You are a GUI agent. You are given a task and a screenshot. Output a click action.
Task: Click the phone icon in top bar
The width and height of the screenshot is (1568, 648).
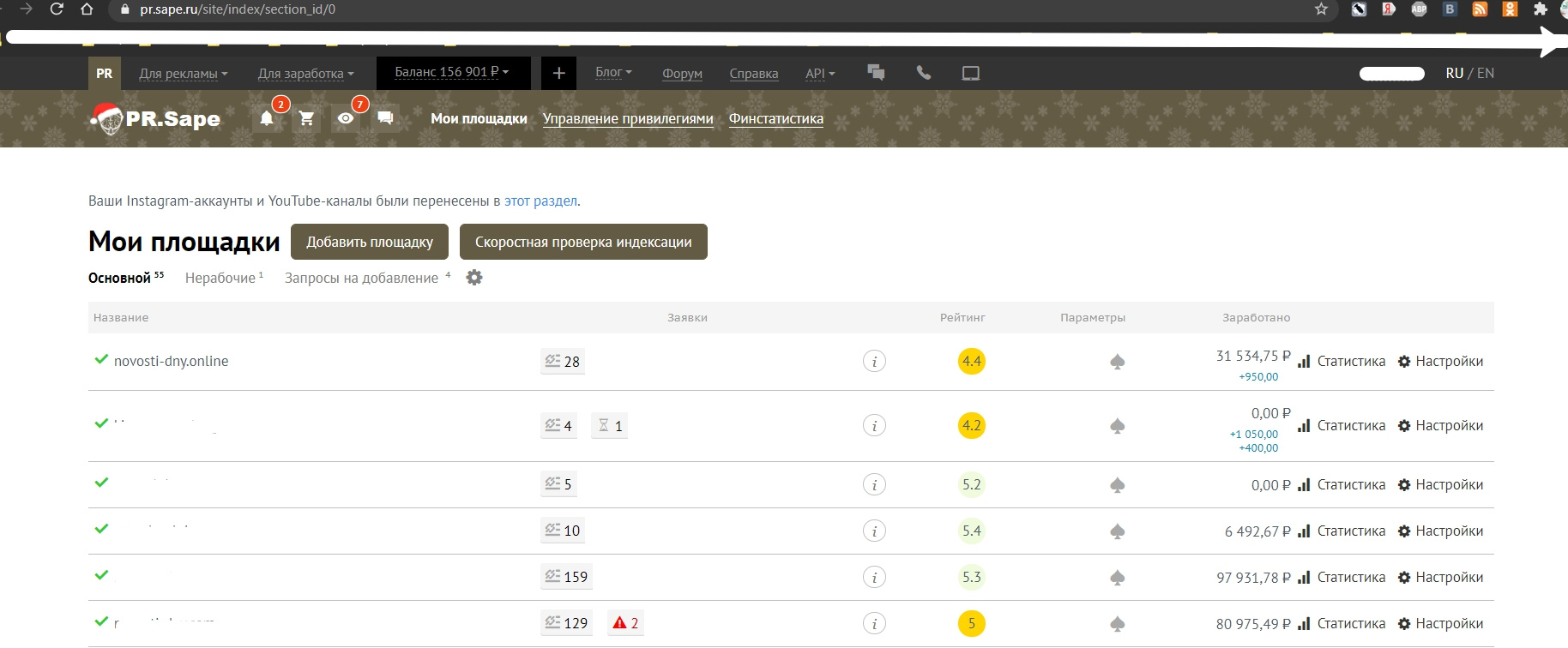tap(924, 73)
